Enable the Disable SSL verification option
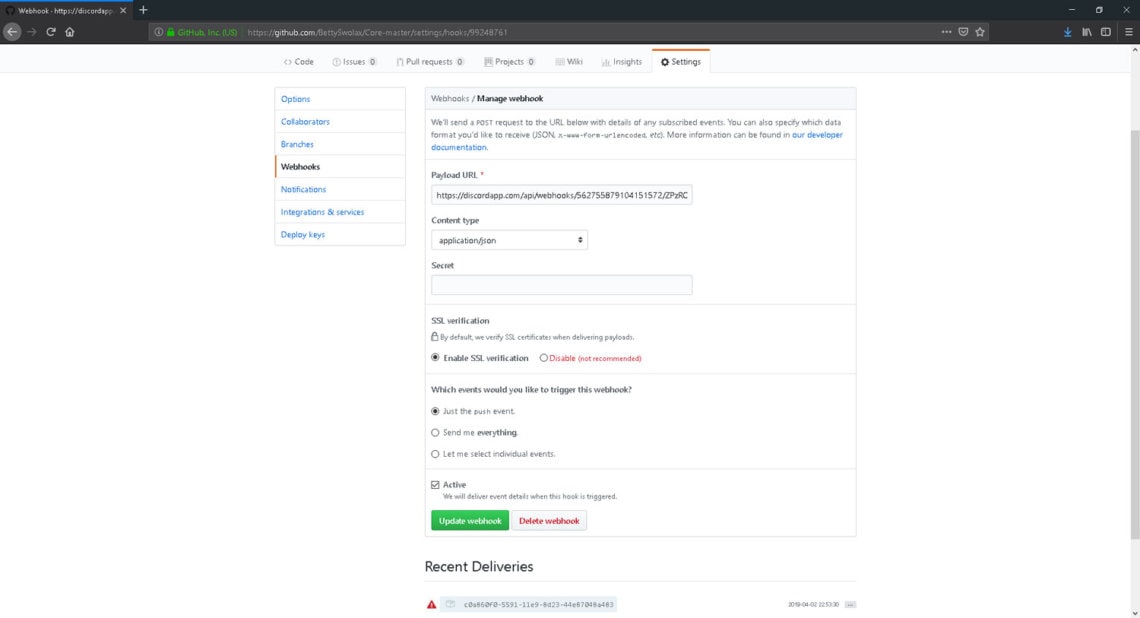 tap(543, 357)
